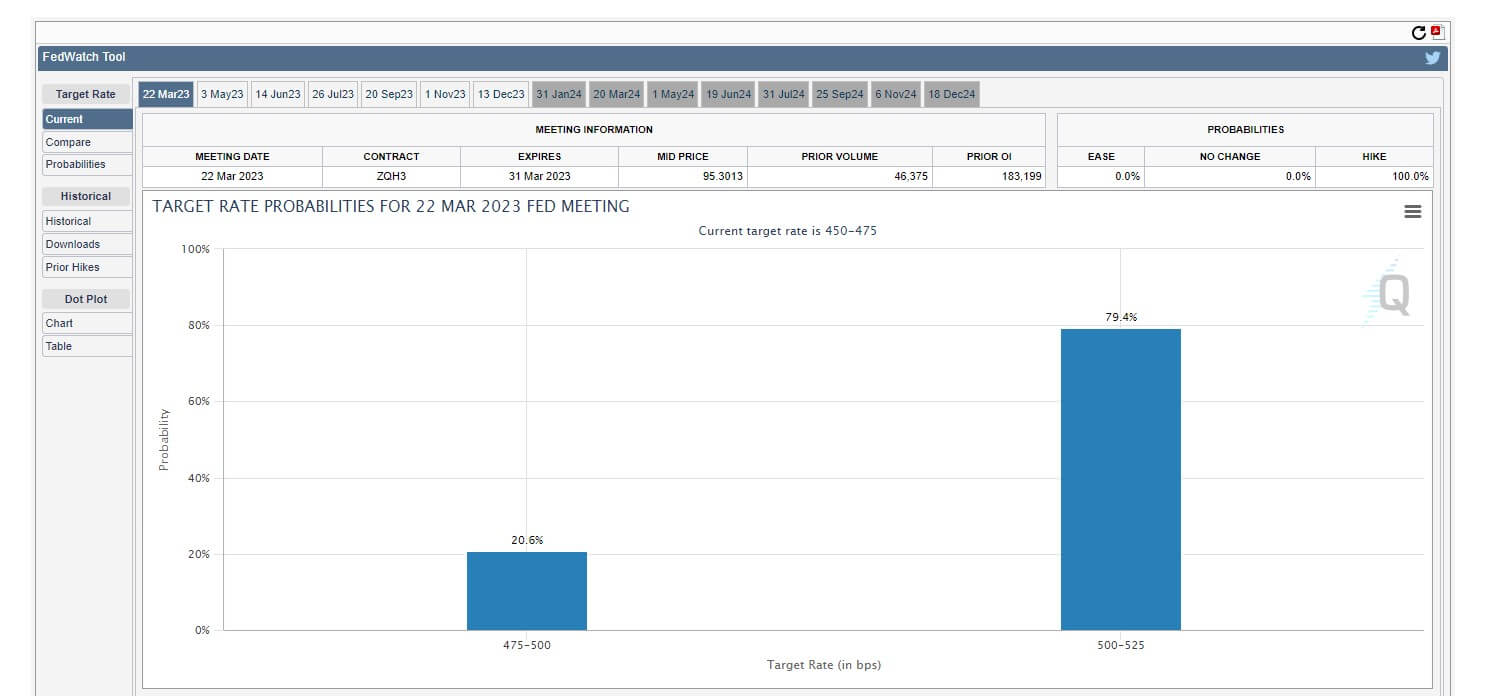The image size is (1486, 696).
Task: Select Current in the sidebar
Action: coord(86,119)
